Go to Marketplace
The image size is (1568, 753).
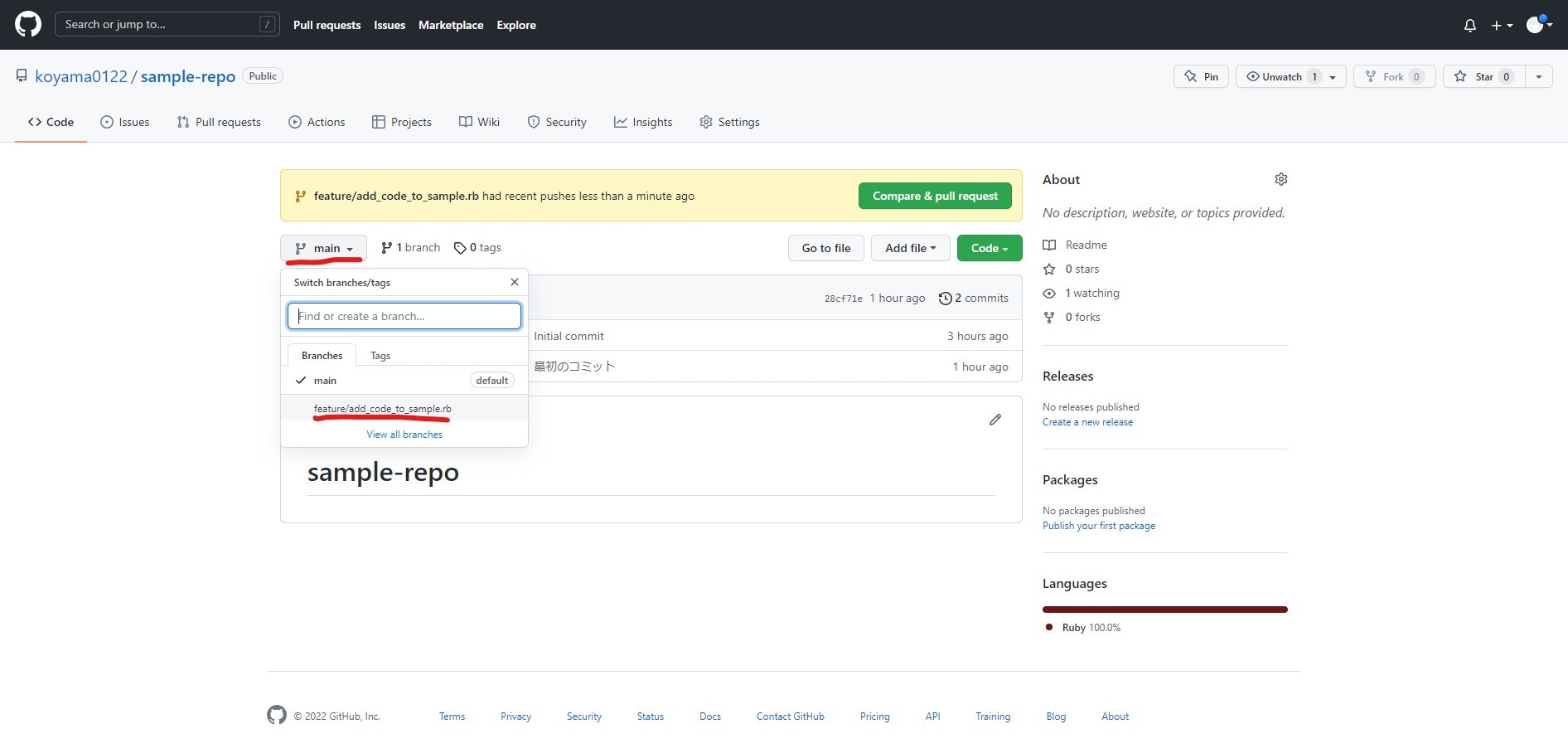point(451,25)
